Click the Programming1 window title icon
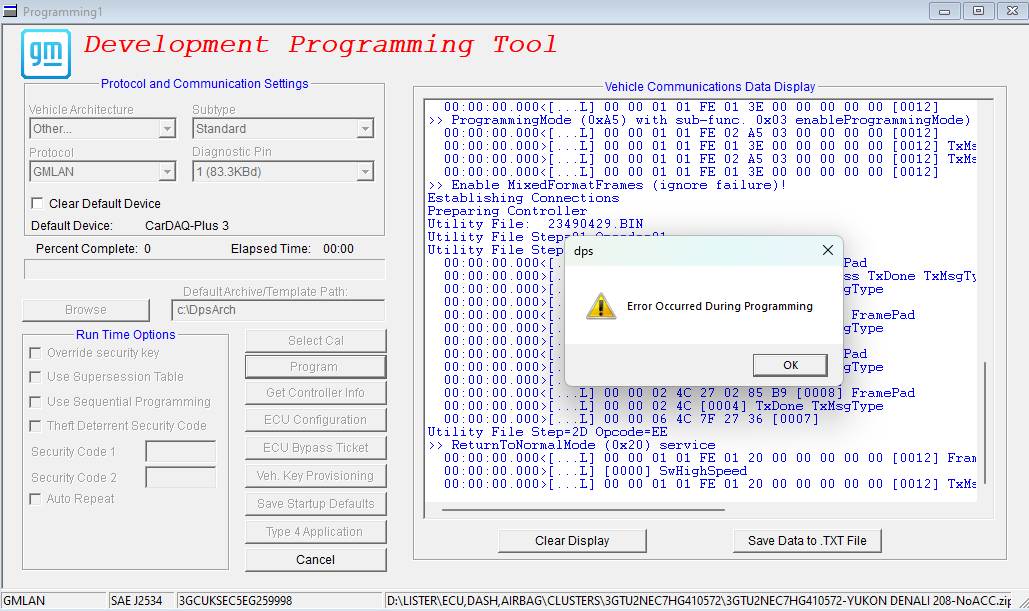 [10, 11]
